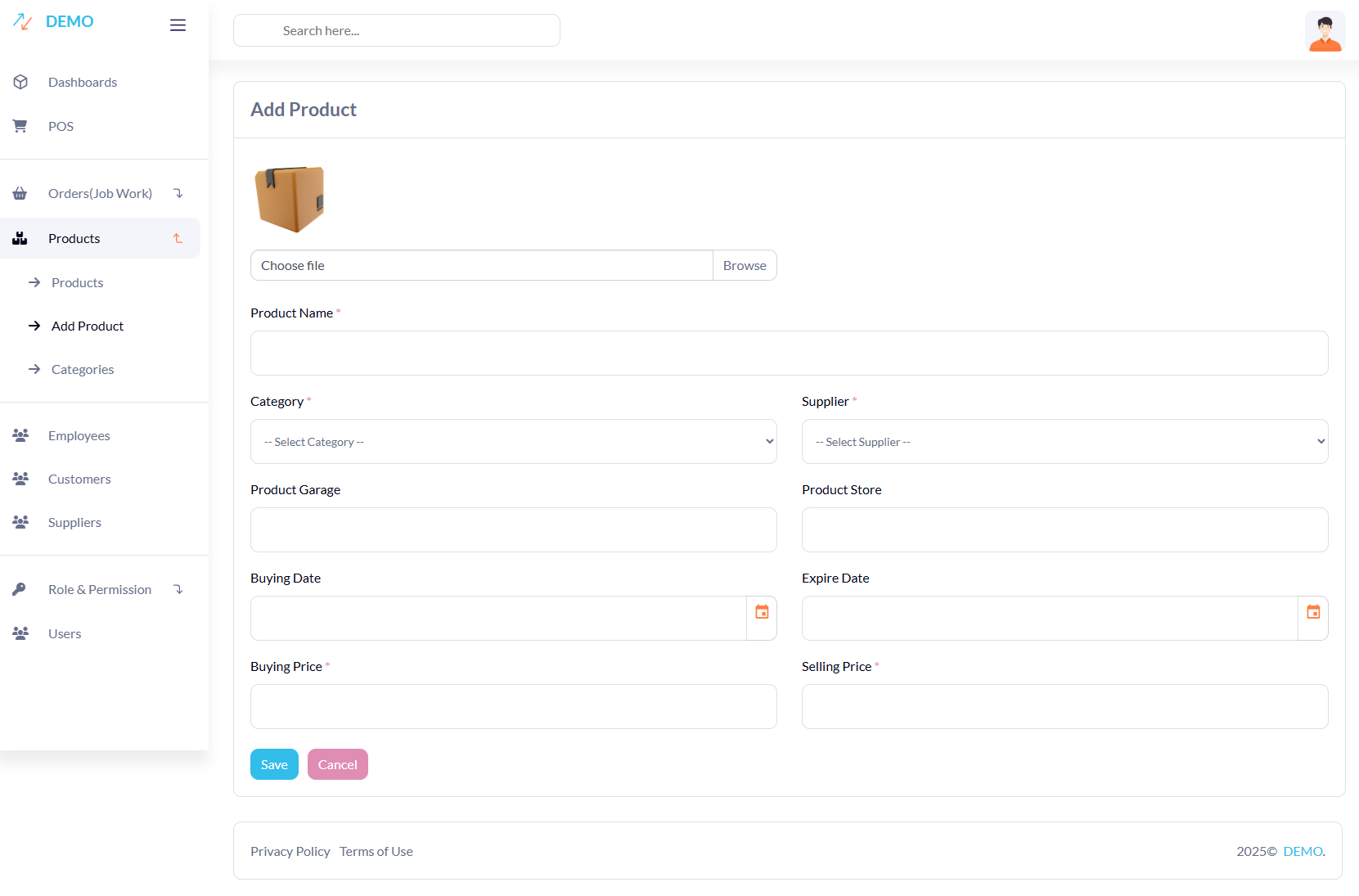This screenshot has height=896, width=1359.
Task: Open the user avatar profile
Action: 1325,31
